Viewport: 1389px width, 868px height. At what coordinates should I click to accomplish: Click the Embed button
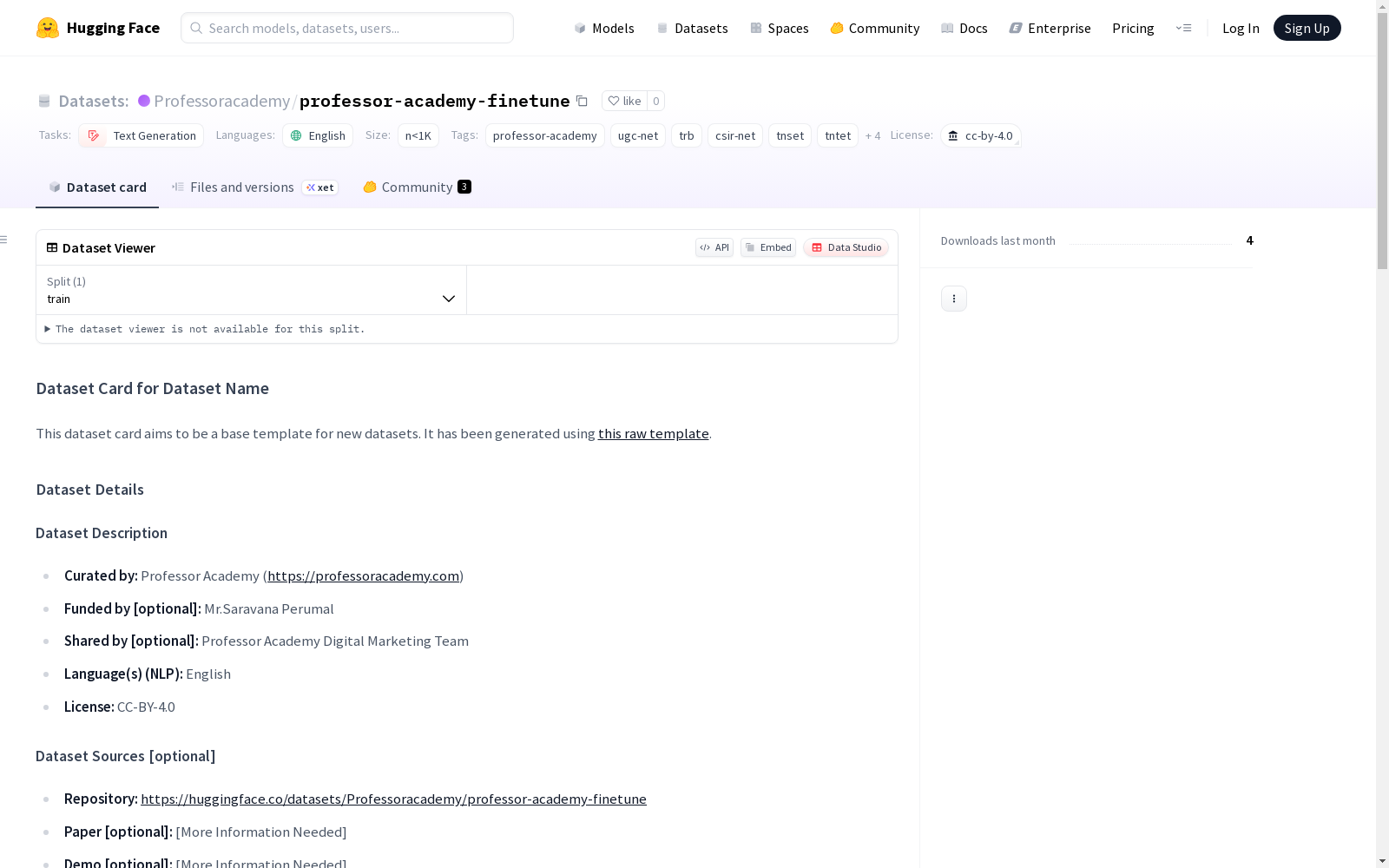tap(768, 247)
